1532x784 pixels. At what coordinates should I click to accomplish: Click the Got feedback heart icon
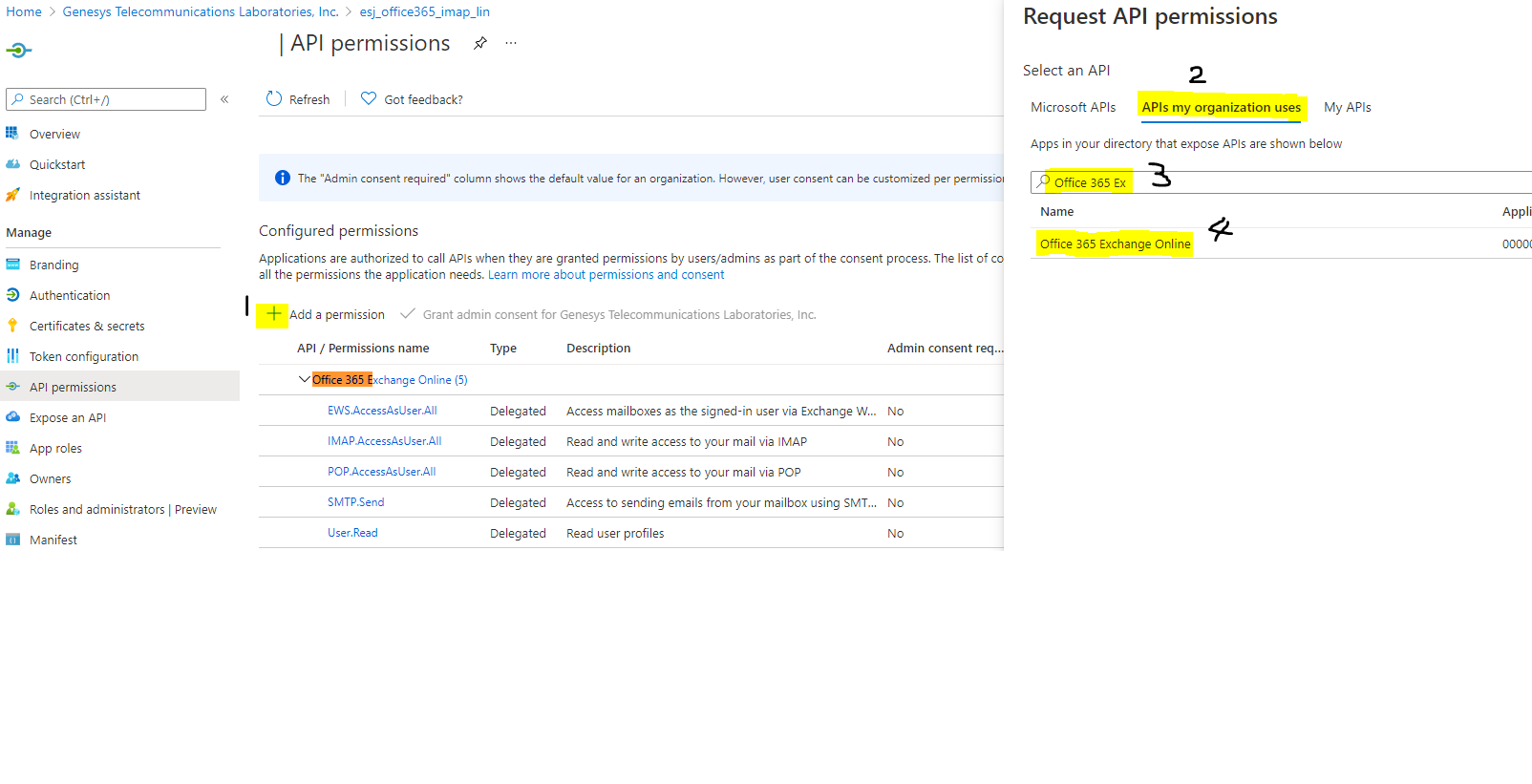(x=369, y=99)
